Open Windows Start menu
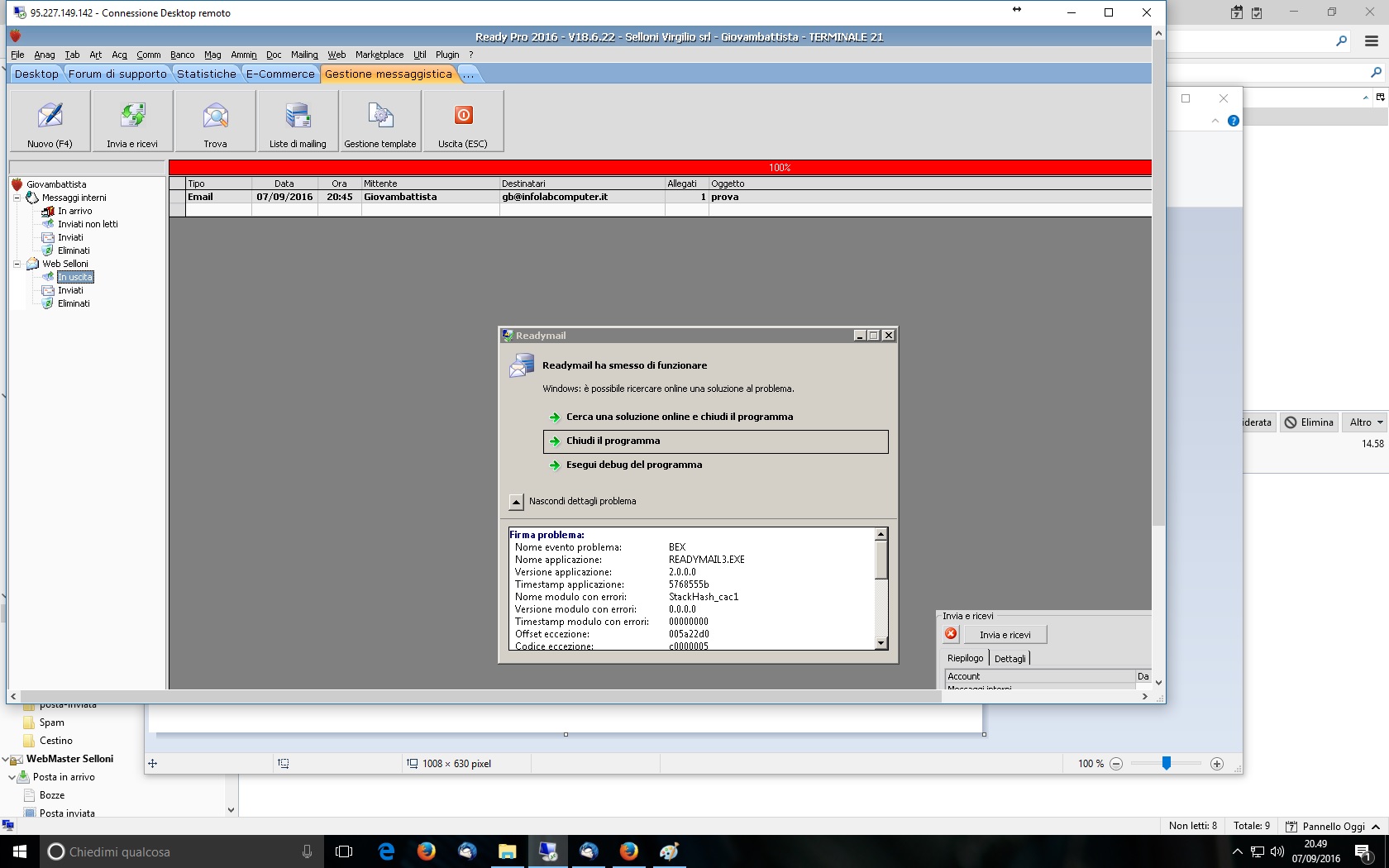Screen dimensions: 1389x868 tap(20, 851)
